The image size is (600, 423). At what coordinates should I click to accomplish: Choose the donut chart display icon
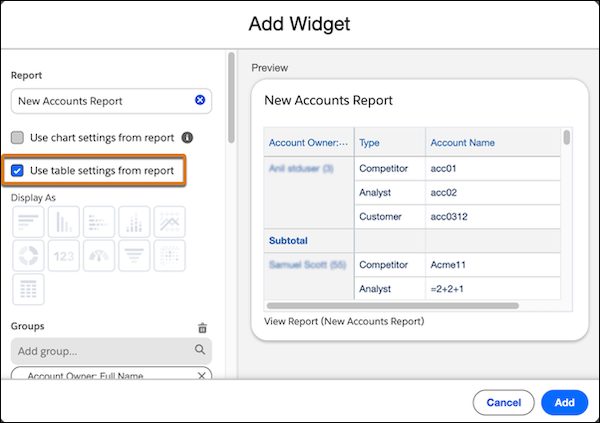(x=28, y=256)
